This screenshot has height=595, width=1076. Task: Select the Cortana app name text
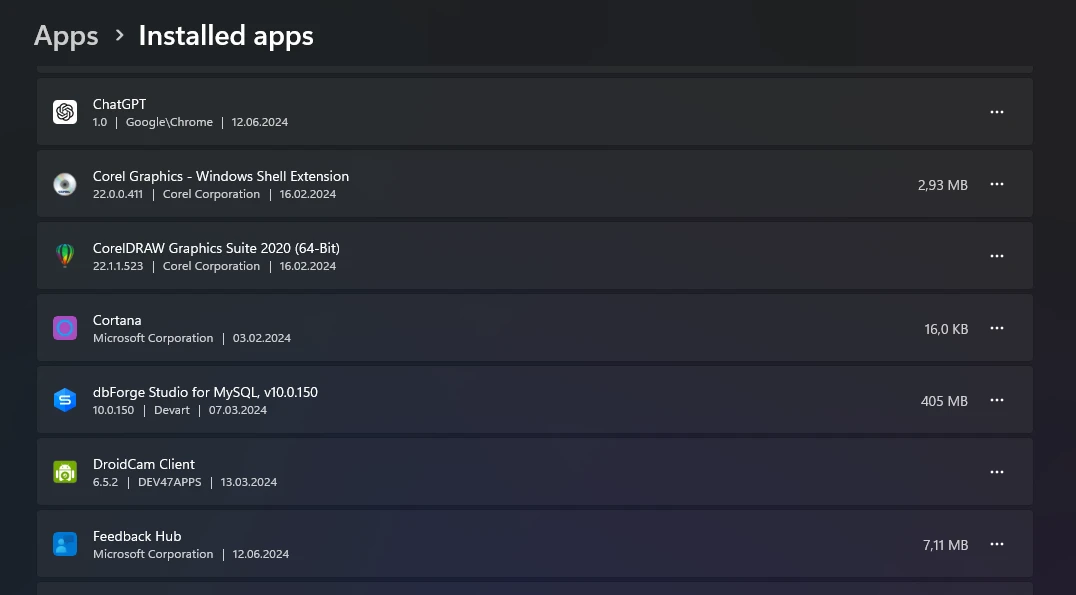[117, 320]
